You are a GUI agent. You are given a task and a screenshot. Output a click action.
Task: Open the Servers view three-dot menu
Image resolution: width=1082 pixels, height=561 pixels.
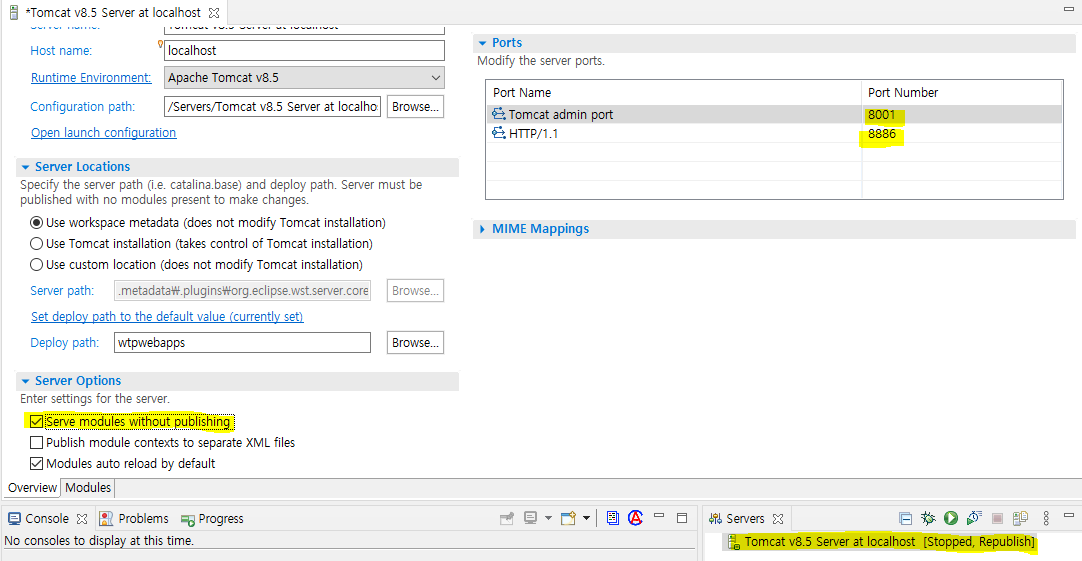[1046, 518]
